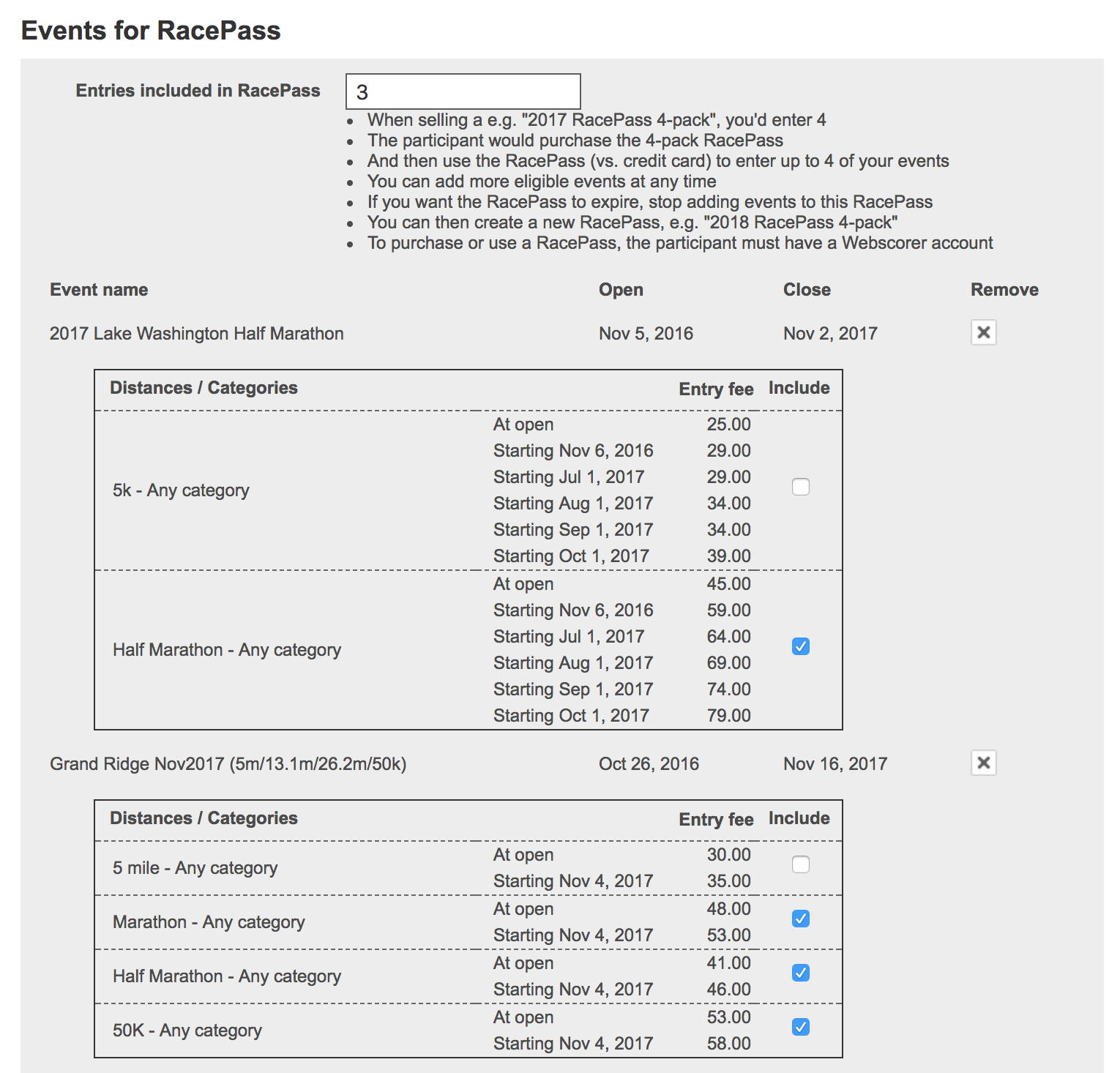
Task: Click the Entries included in RacePass field
Action: click(x=463, y=91)
